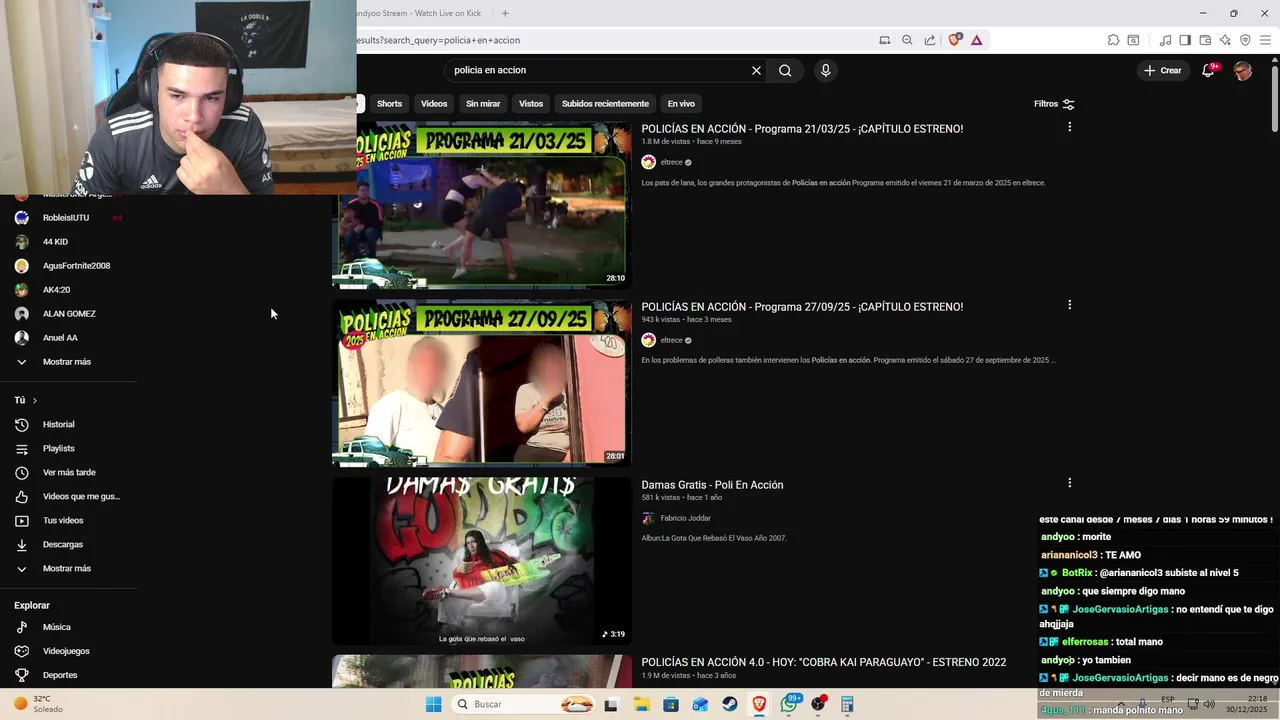Open the Filtros search filters

point(1054,104)
